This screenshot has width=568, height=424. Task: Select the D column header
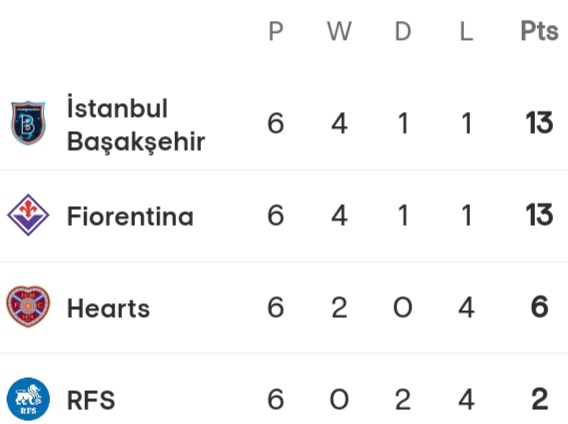403,31
